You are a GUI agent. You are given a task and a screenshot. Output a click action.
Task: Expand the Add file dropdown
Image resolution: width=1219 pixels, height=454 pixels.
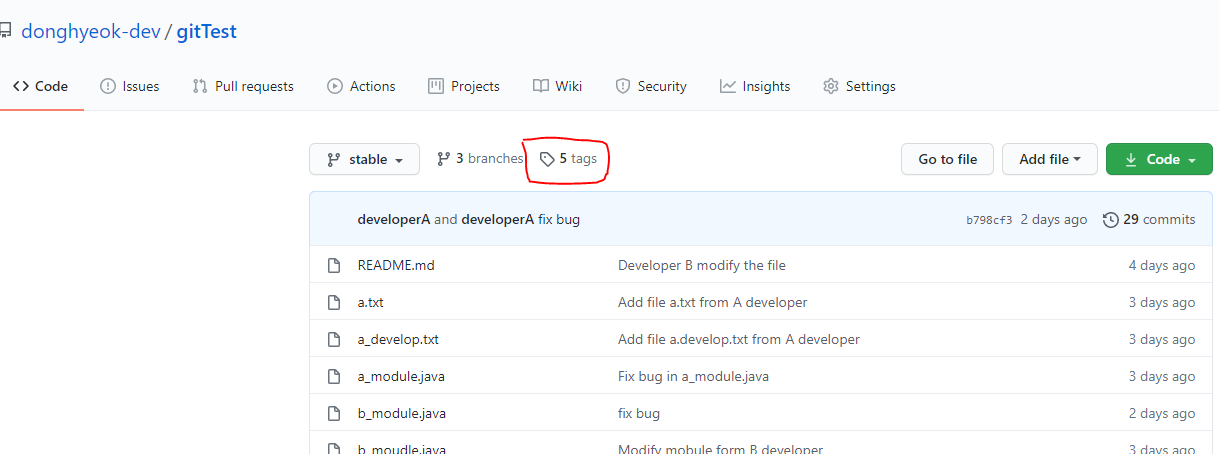tap(1050, 159)
